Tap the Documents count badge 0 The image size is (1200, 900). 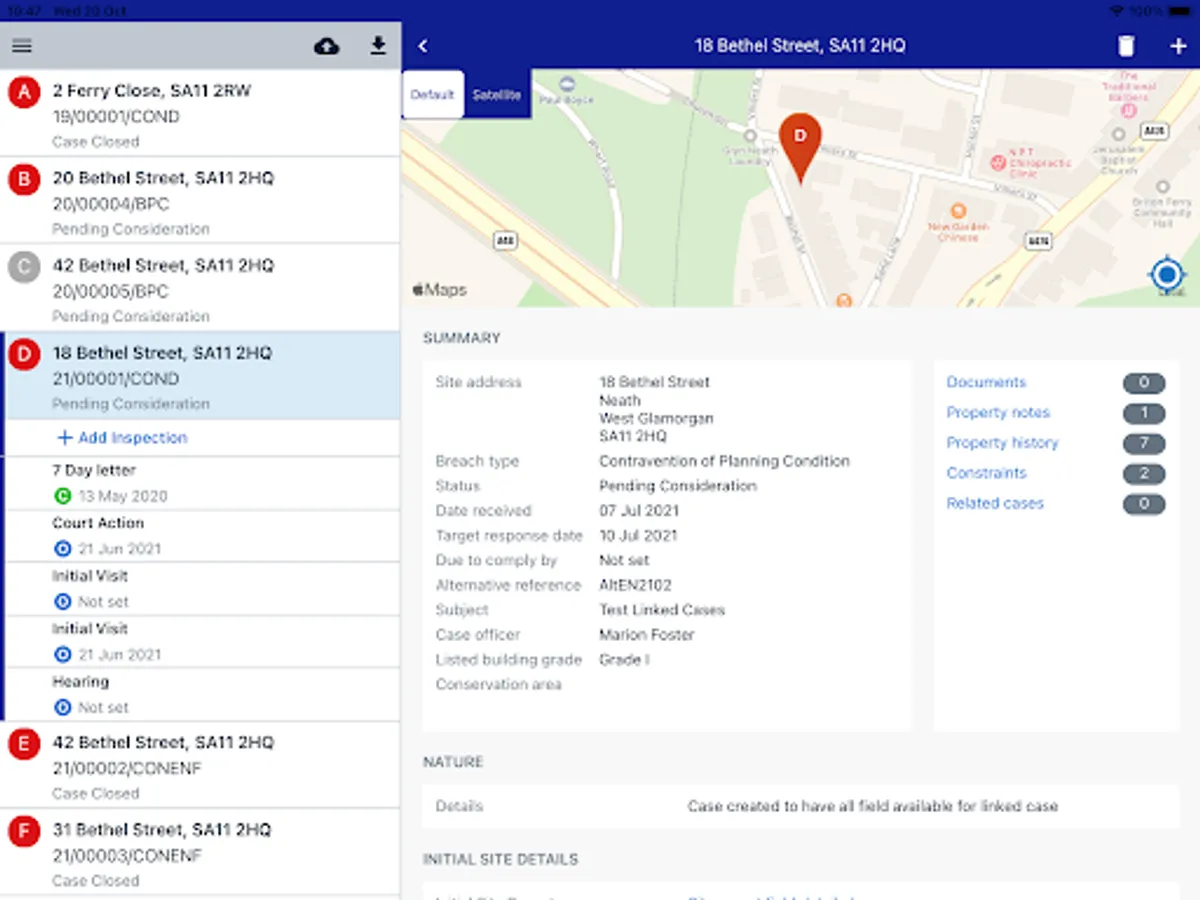point(1144,382)
